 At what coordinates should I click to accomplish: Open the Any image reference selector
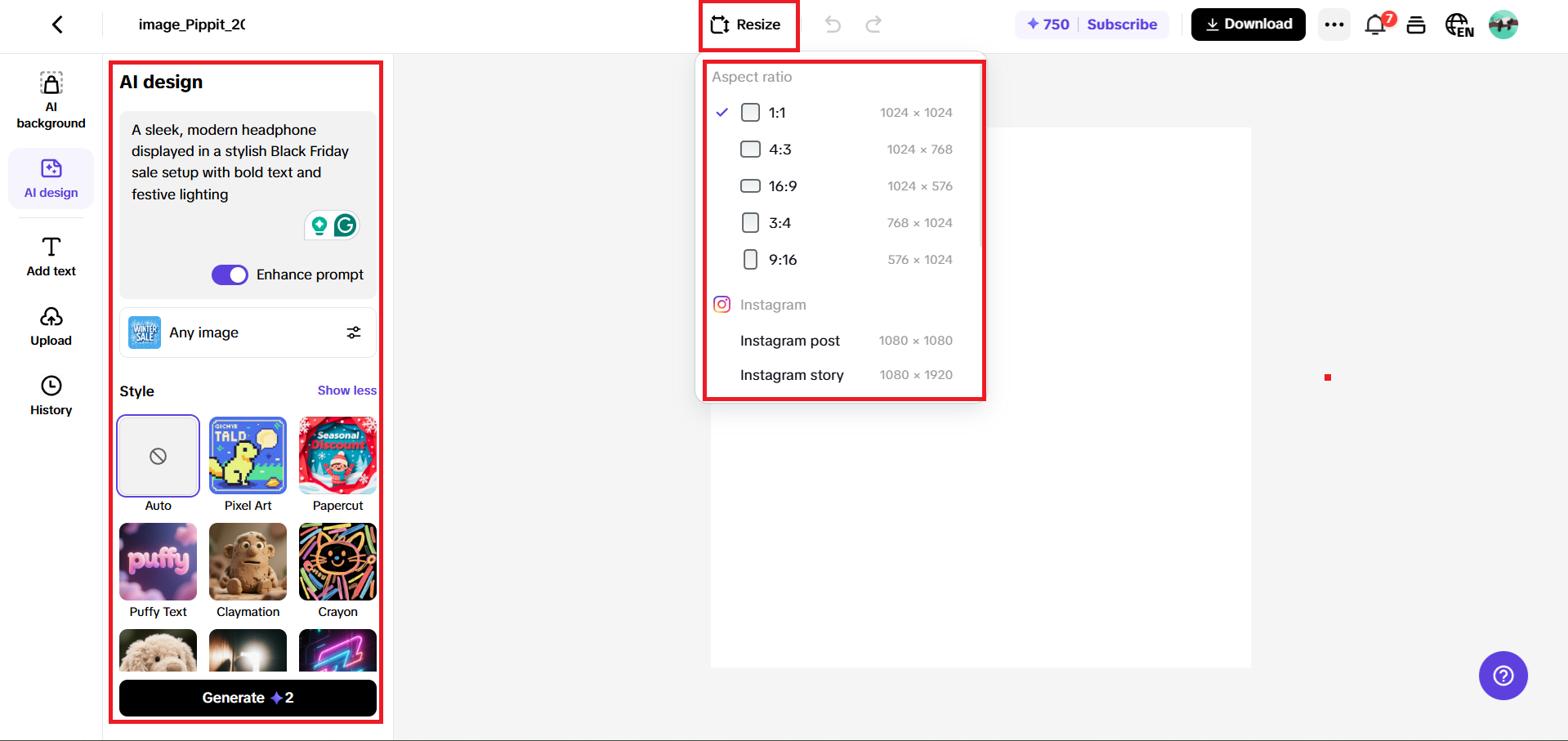[x=248, y=333]
